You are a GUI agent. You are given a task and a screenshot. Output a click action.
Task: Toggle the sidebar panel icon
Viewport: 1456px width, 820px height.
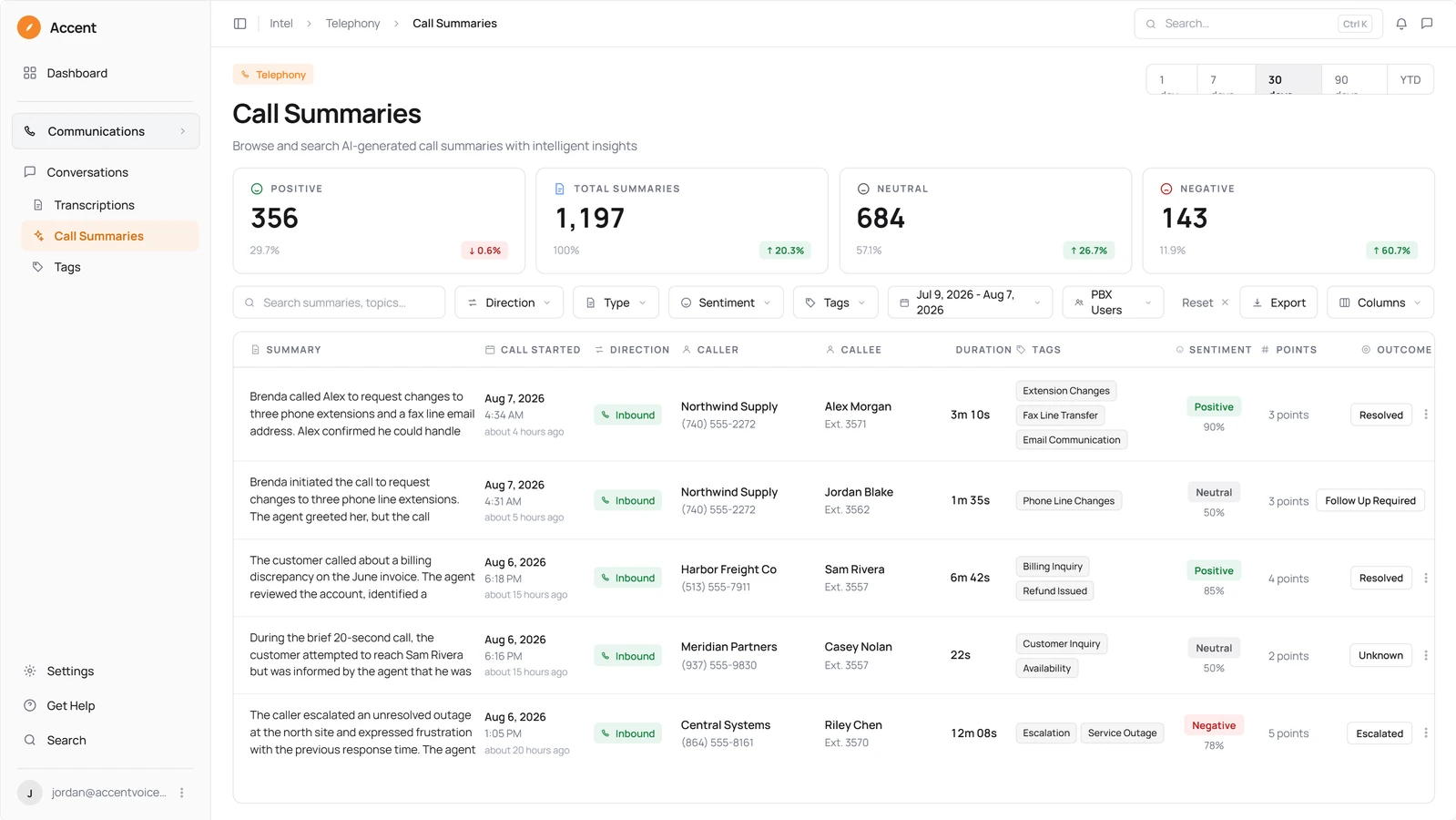[239, 24]
